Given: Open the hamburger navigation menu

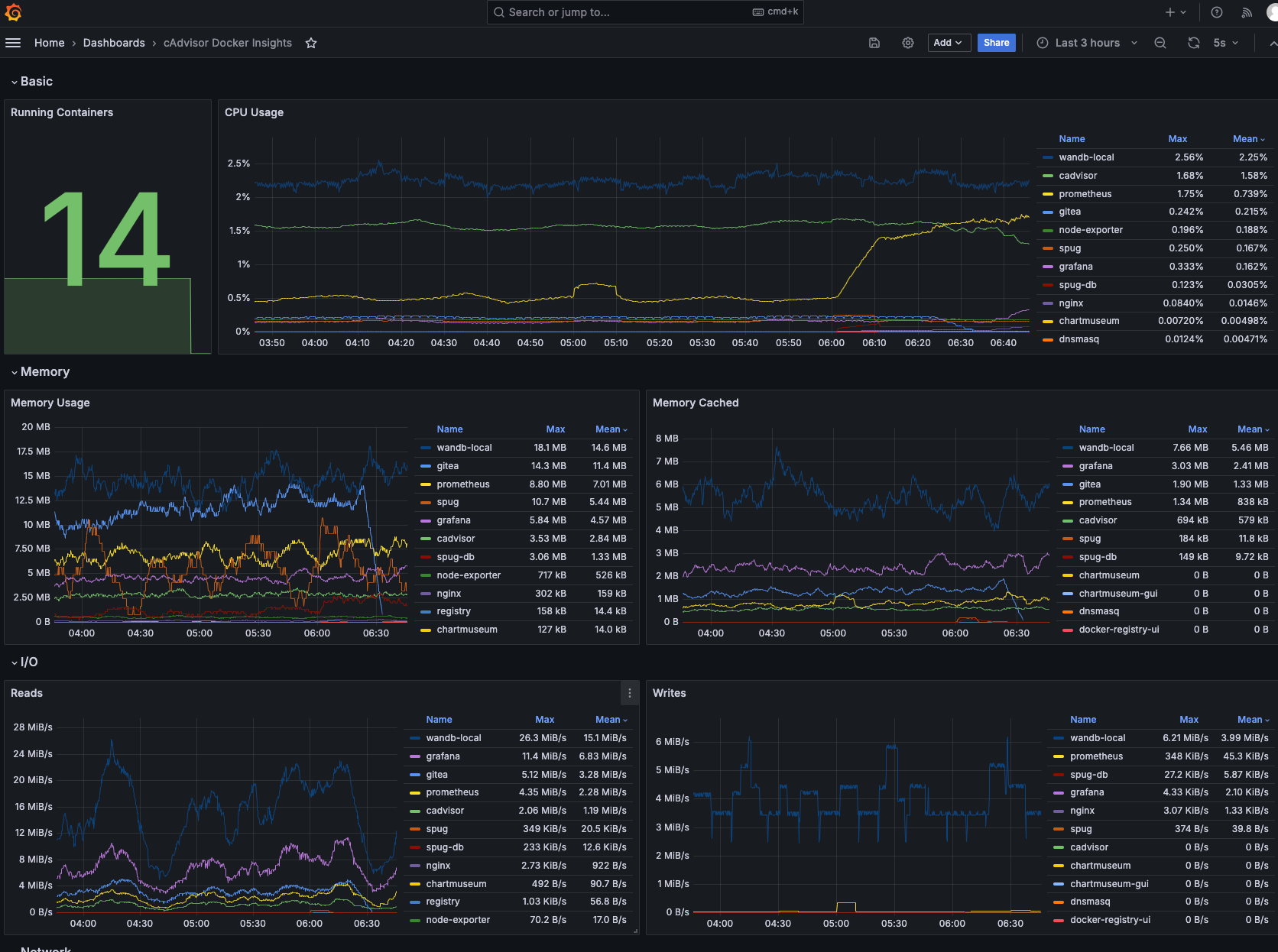Looking at the screenshot, I should click(x=13, y=43).
